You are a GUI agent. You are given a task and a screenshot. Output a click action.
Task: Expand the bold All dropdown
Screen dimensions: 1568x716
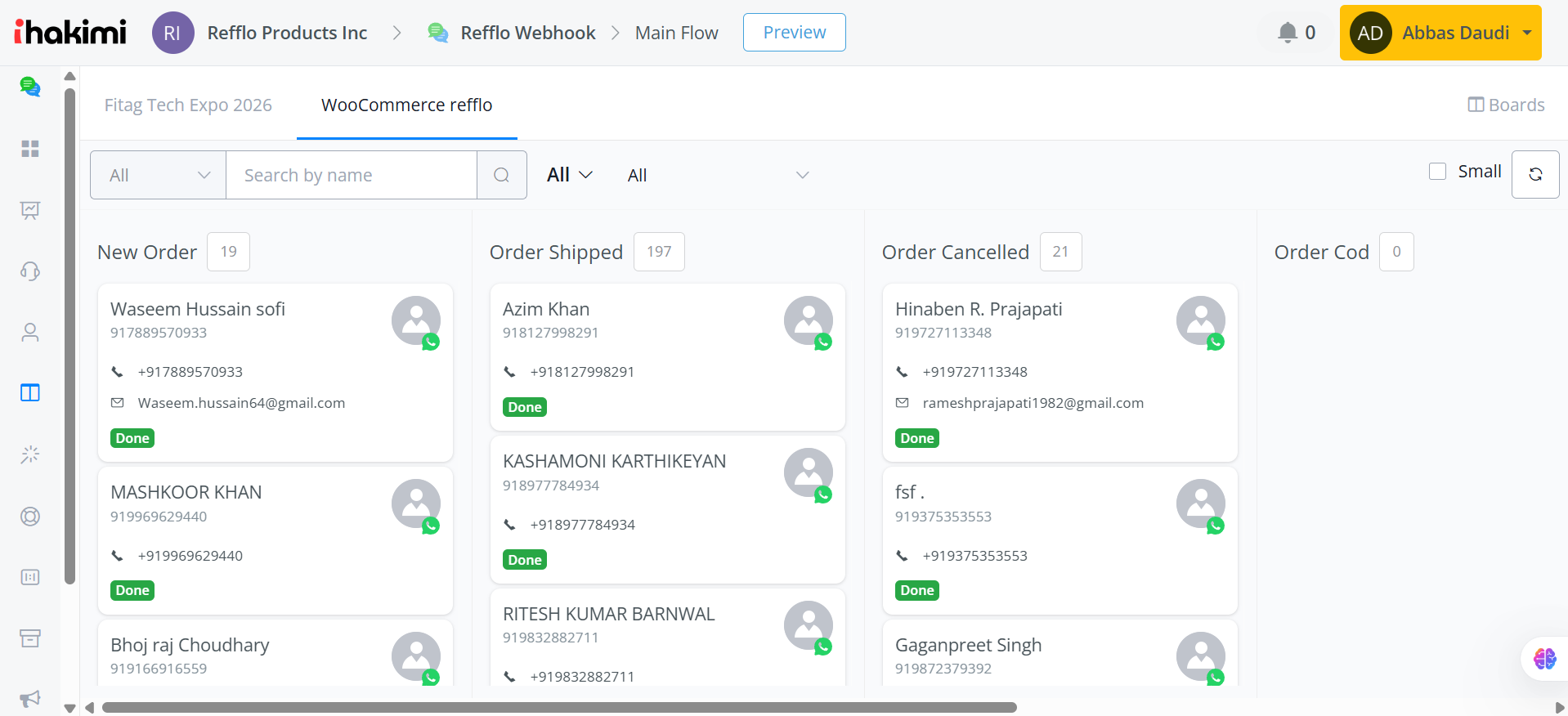(x=570, y=175)
